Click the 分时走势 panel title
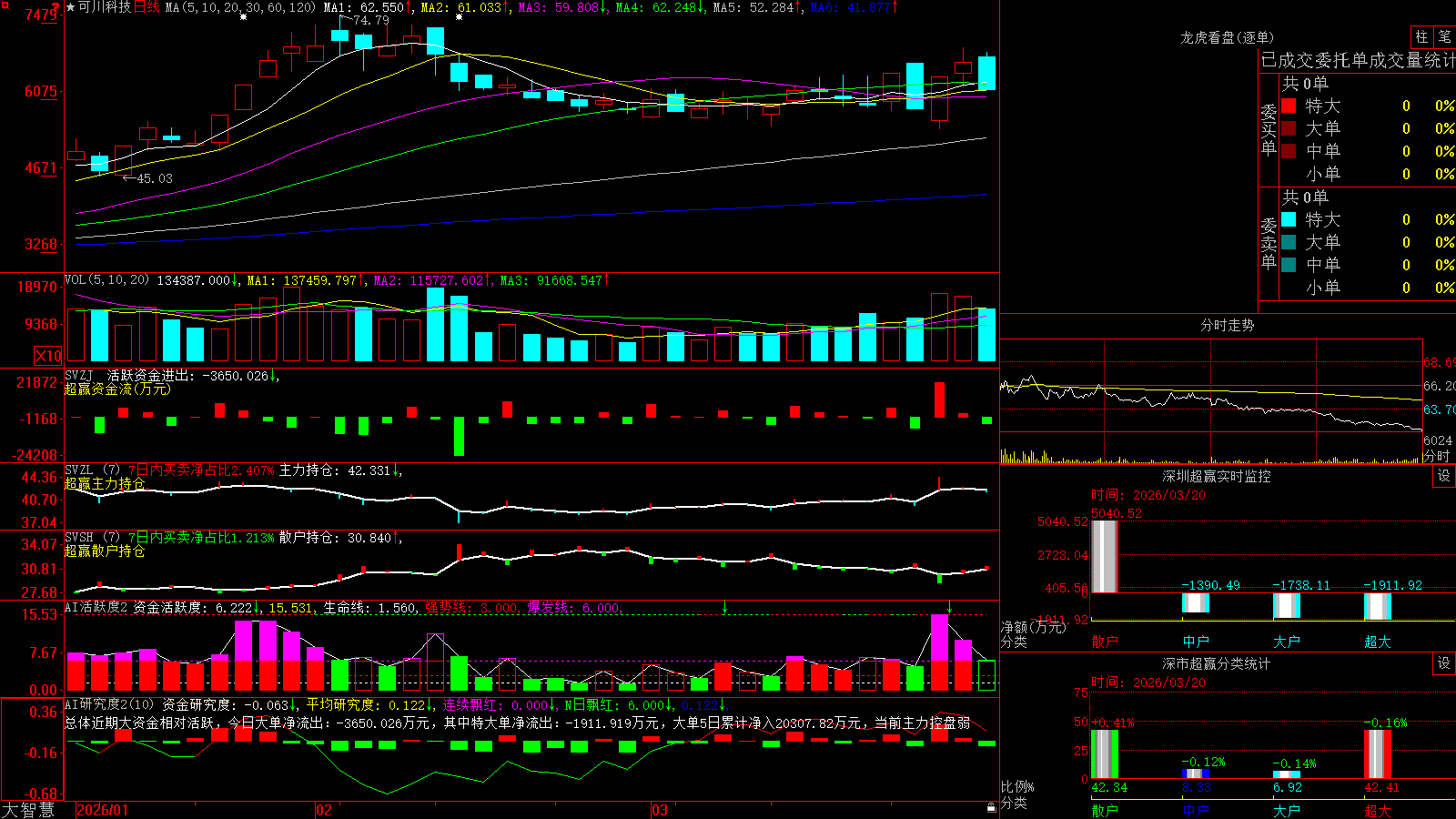This screenshot has width=1456, height=819. [1228, 325]
